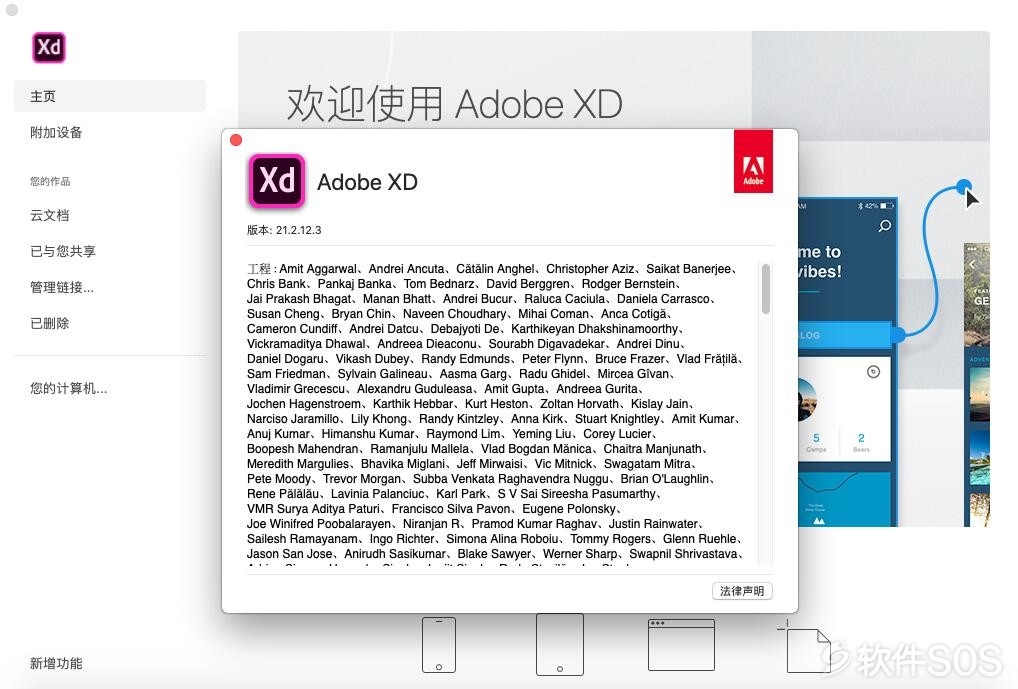Open 已删除 in the sidebar
Viewport: 1018px width, 689px height.
coord(49,323)
